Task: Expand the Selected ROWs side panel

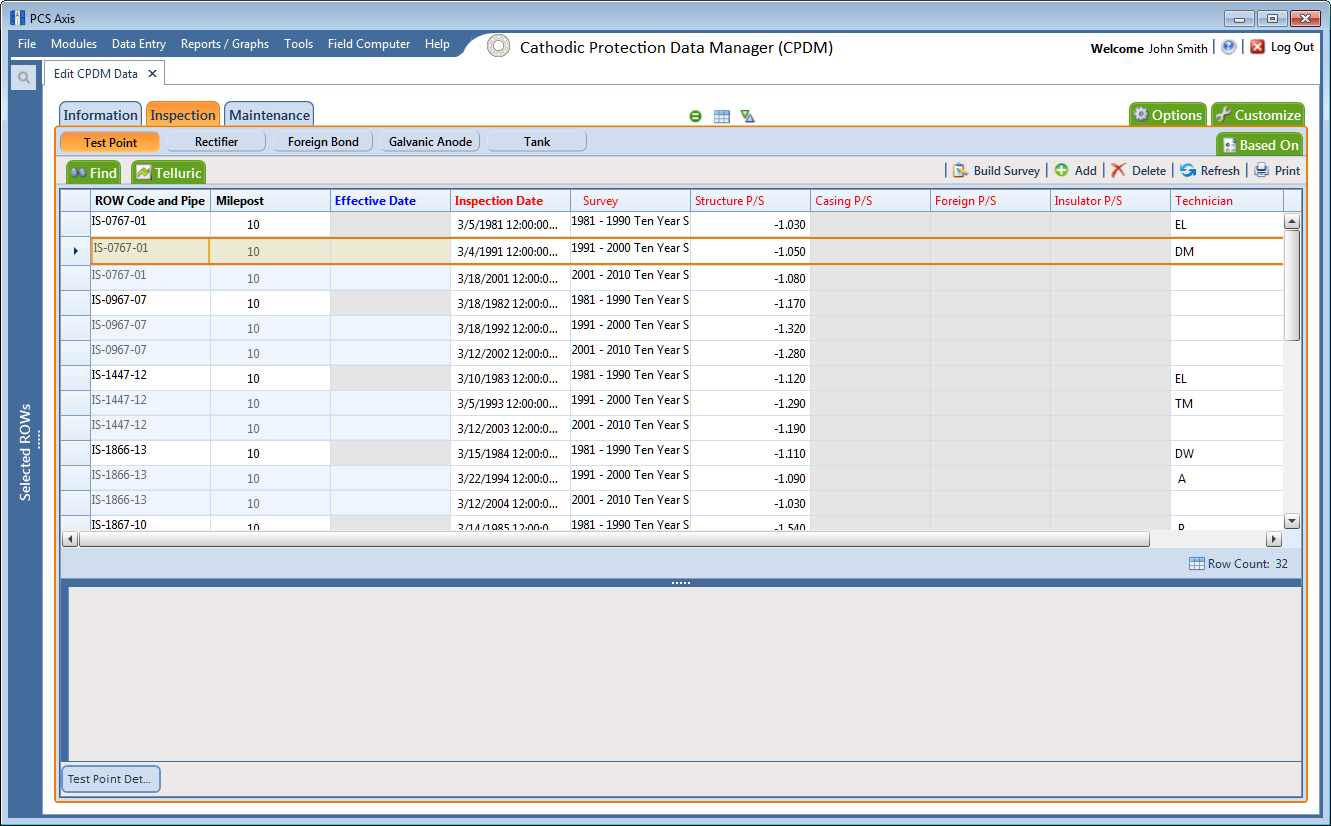Action: [x=25, y=452]
